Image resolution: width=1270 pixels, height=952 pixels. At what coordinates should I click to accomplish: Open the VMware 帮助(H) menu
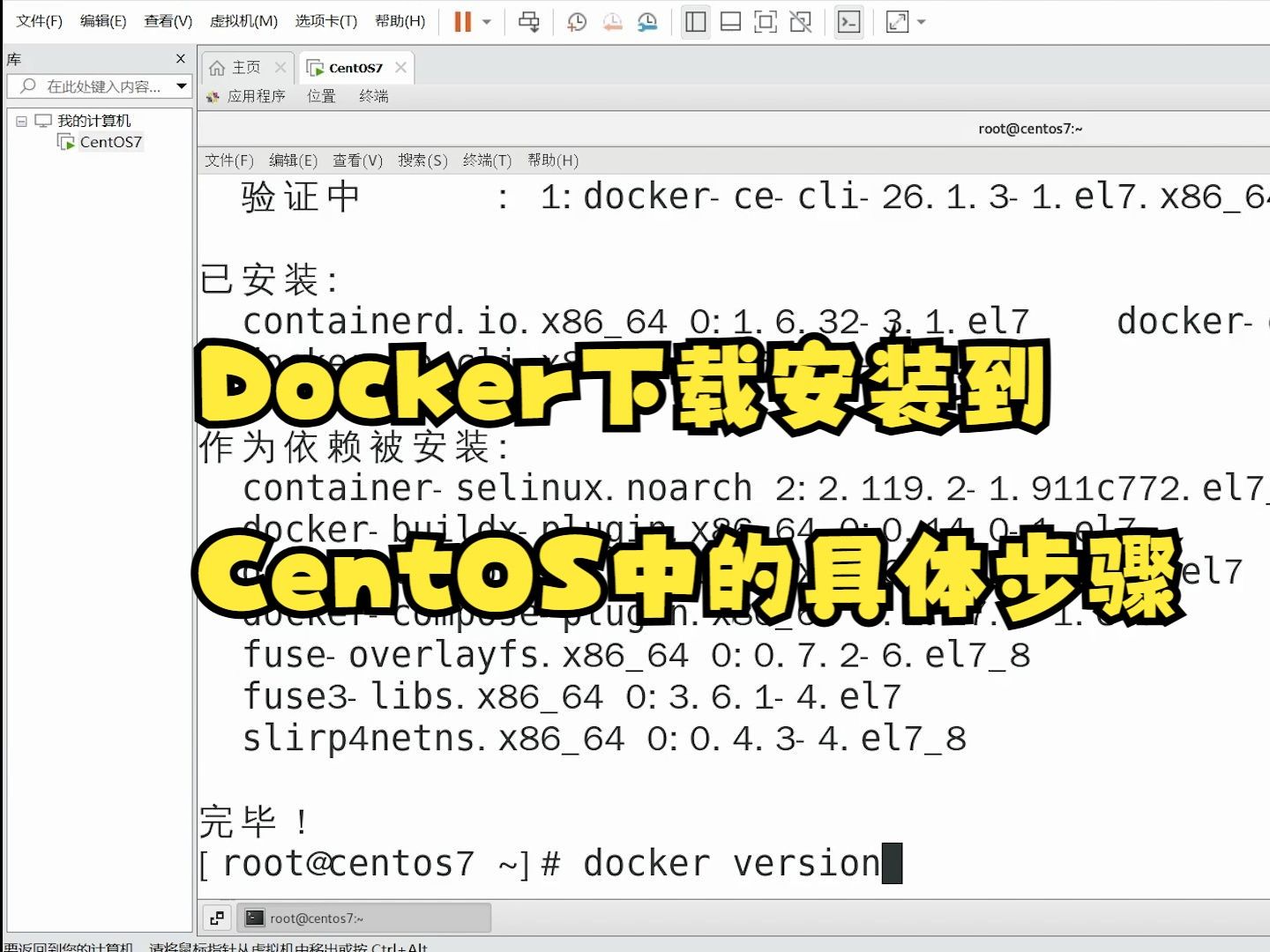[400, 21]
